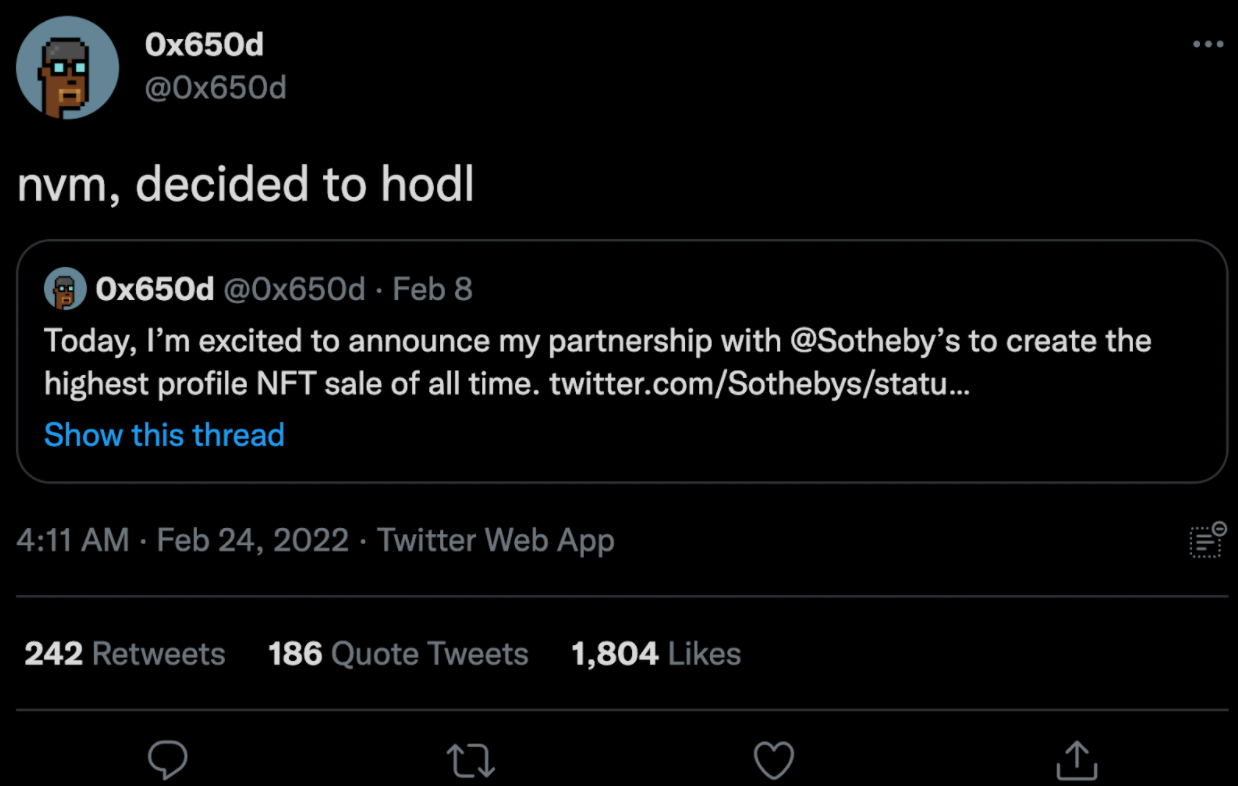View the 242 Retweets list
Screen dimensions: 1238x786
pos(125,654)
